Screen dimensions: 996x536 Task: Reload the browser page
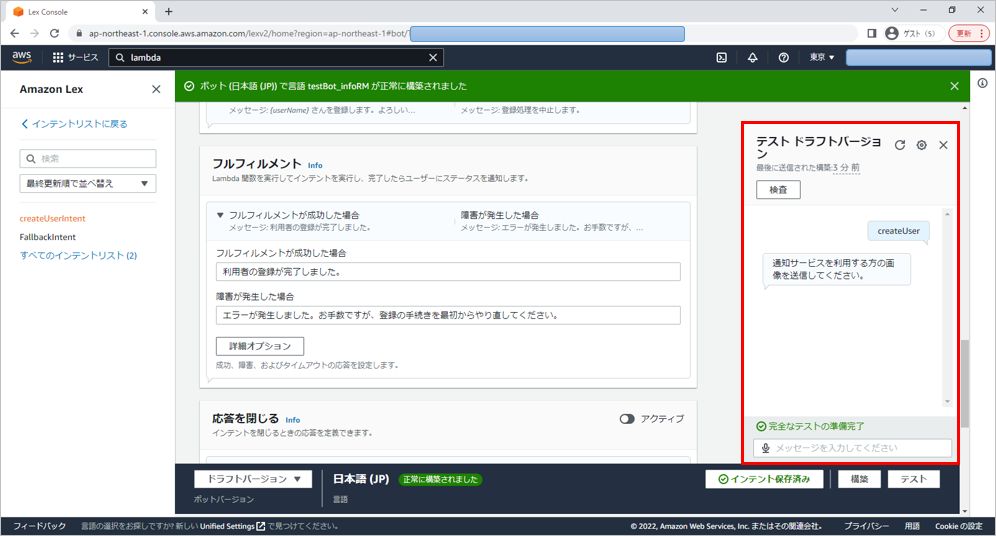click(55, 33)
